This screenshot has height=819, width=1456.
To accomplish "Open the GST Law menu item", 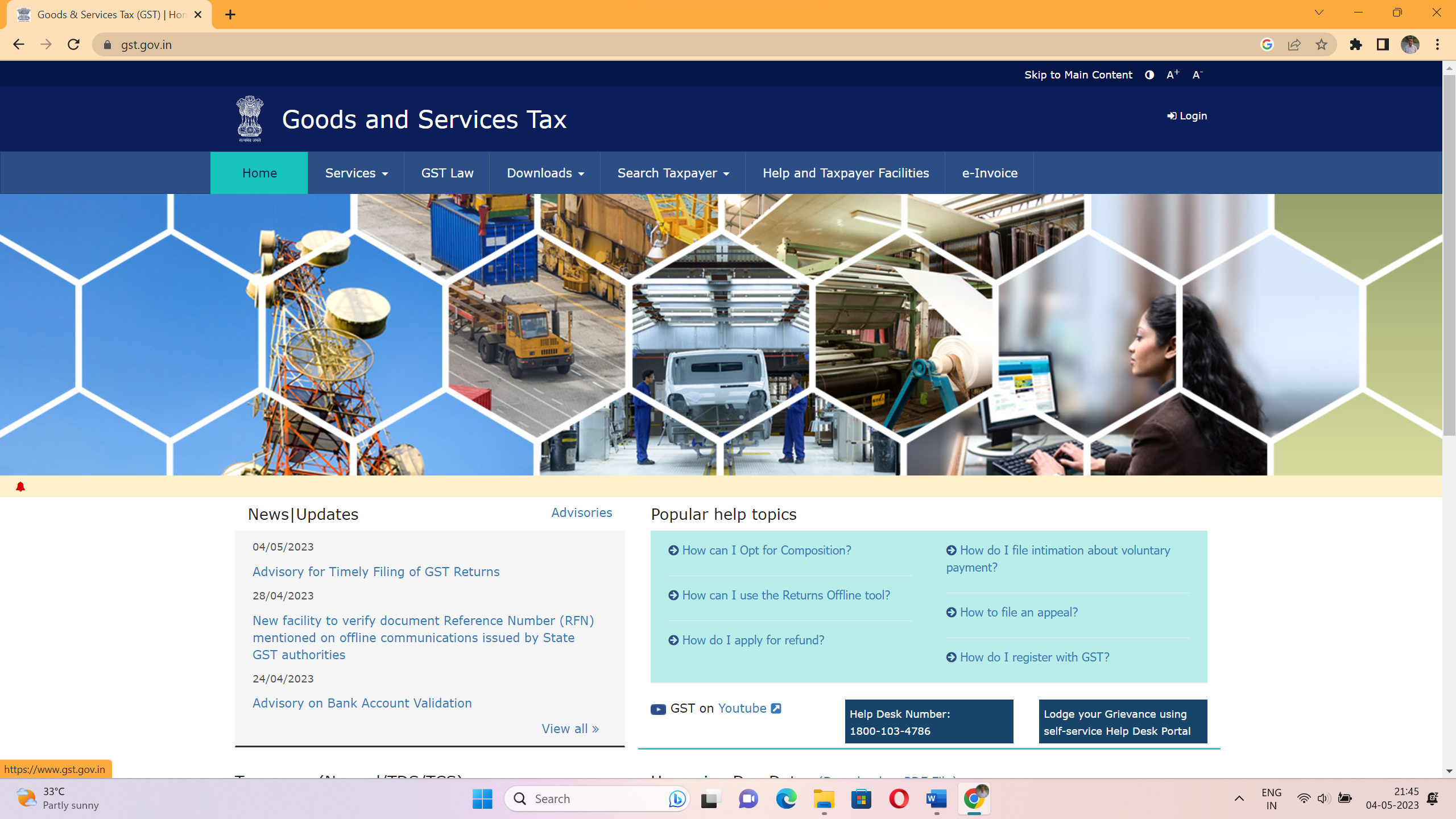I will (447, 173).
